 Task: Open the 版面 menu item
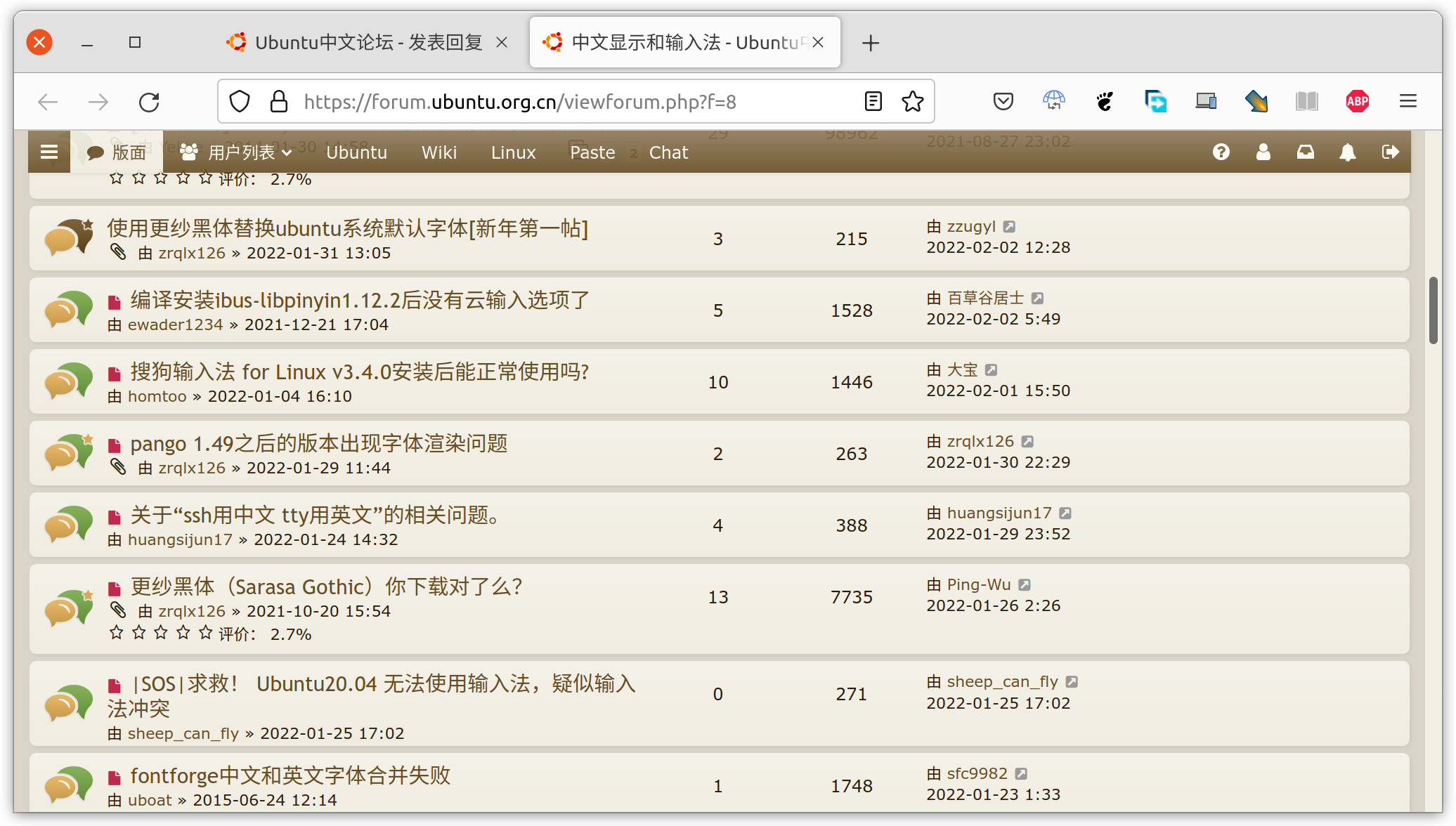[117, 152]
